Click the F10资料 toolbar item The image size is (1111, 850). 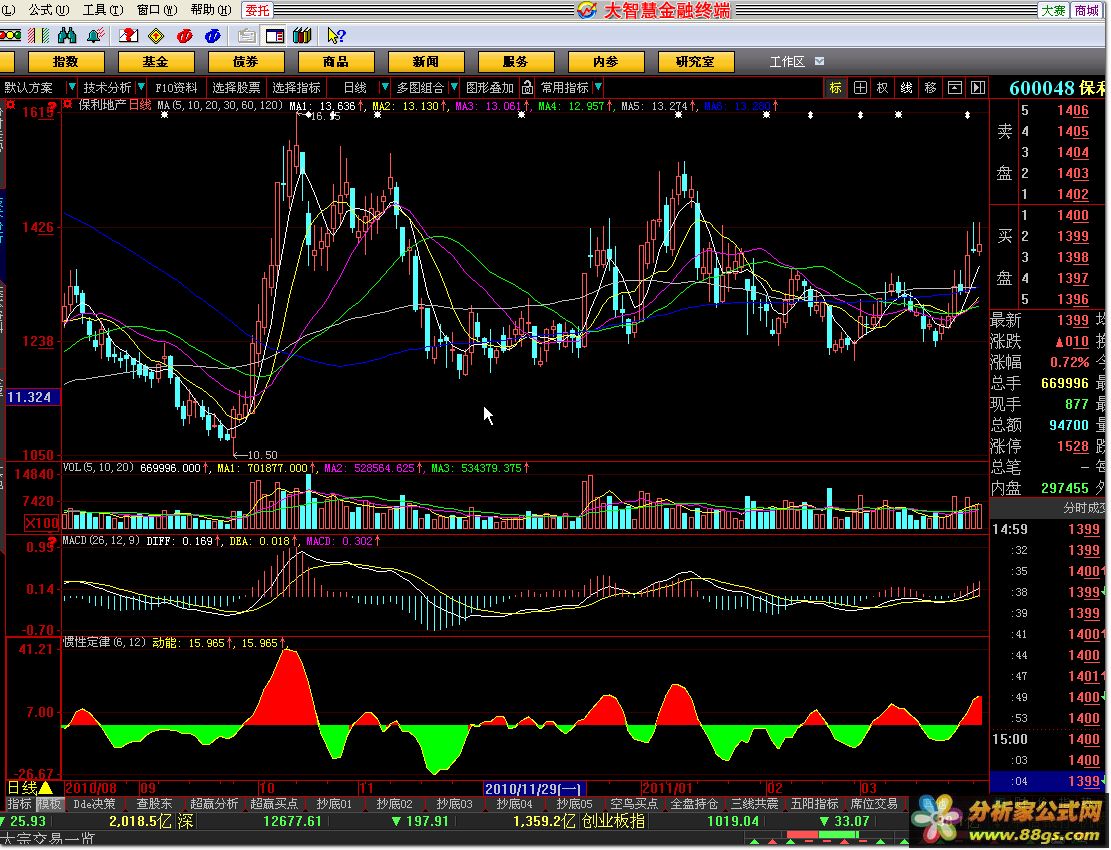point(176,88)
